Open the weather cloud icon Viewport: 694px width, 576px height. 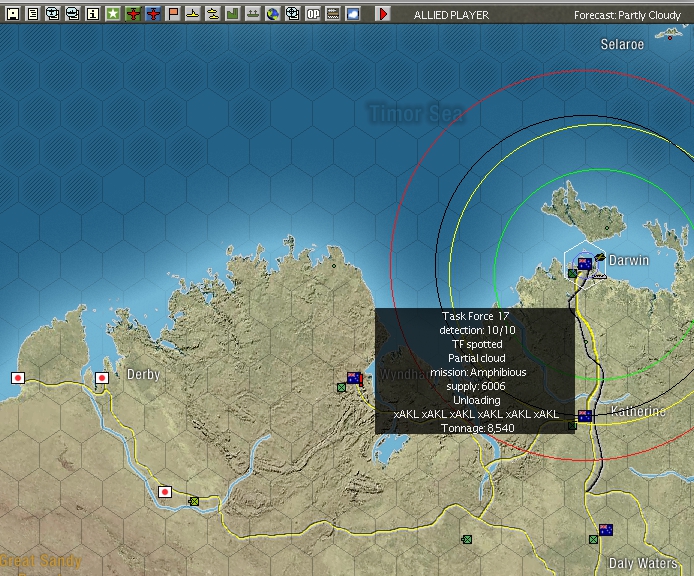353,14
